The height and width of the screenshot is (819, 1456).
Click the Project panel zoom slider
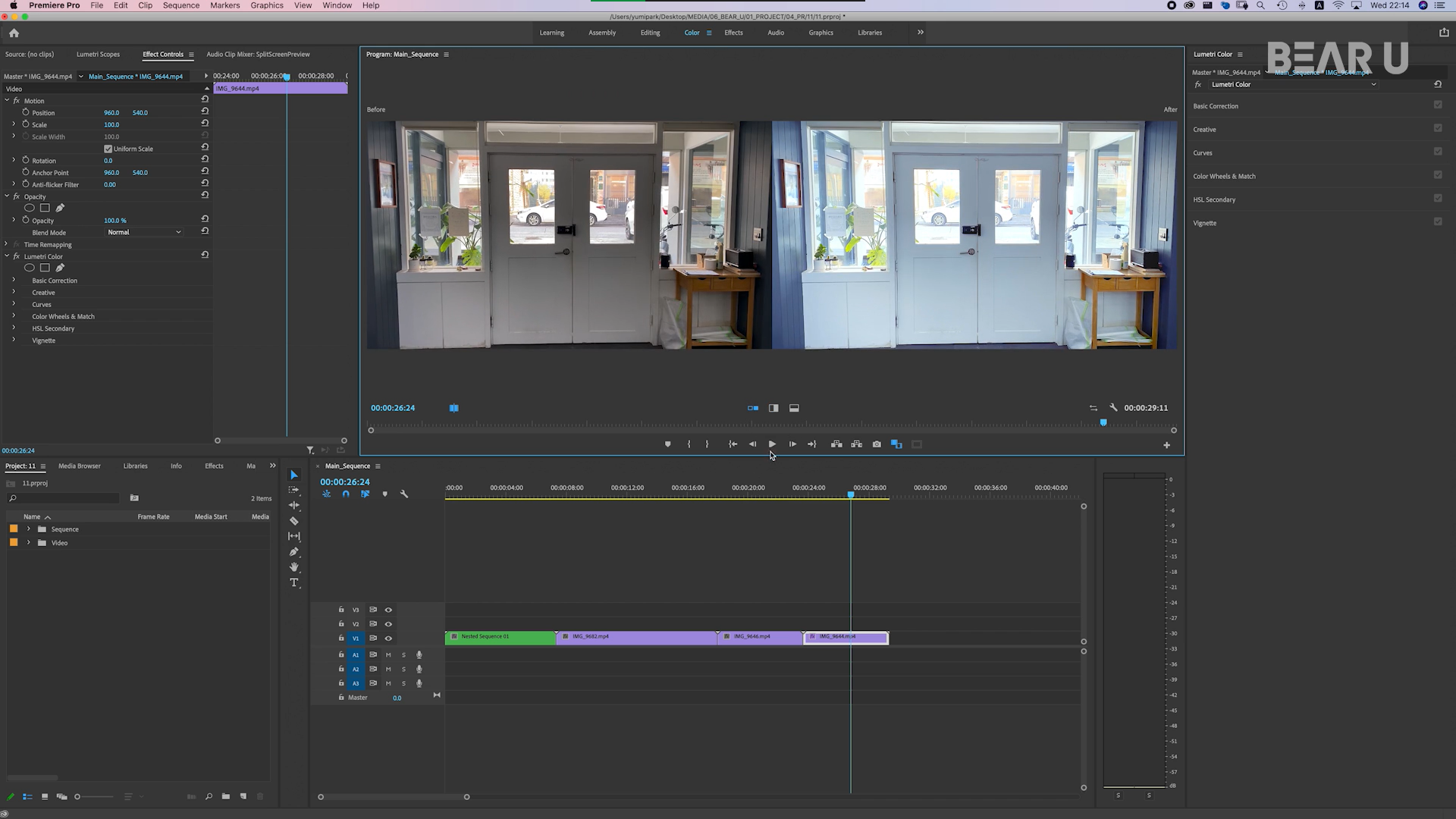(x=78, y=797)
